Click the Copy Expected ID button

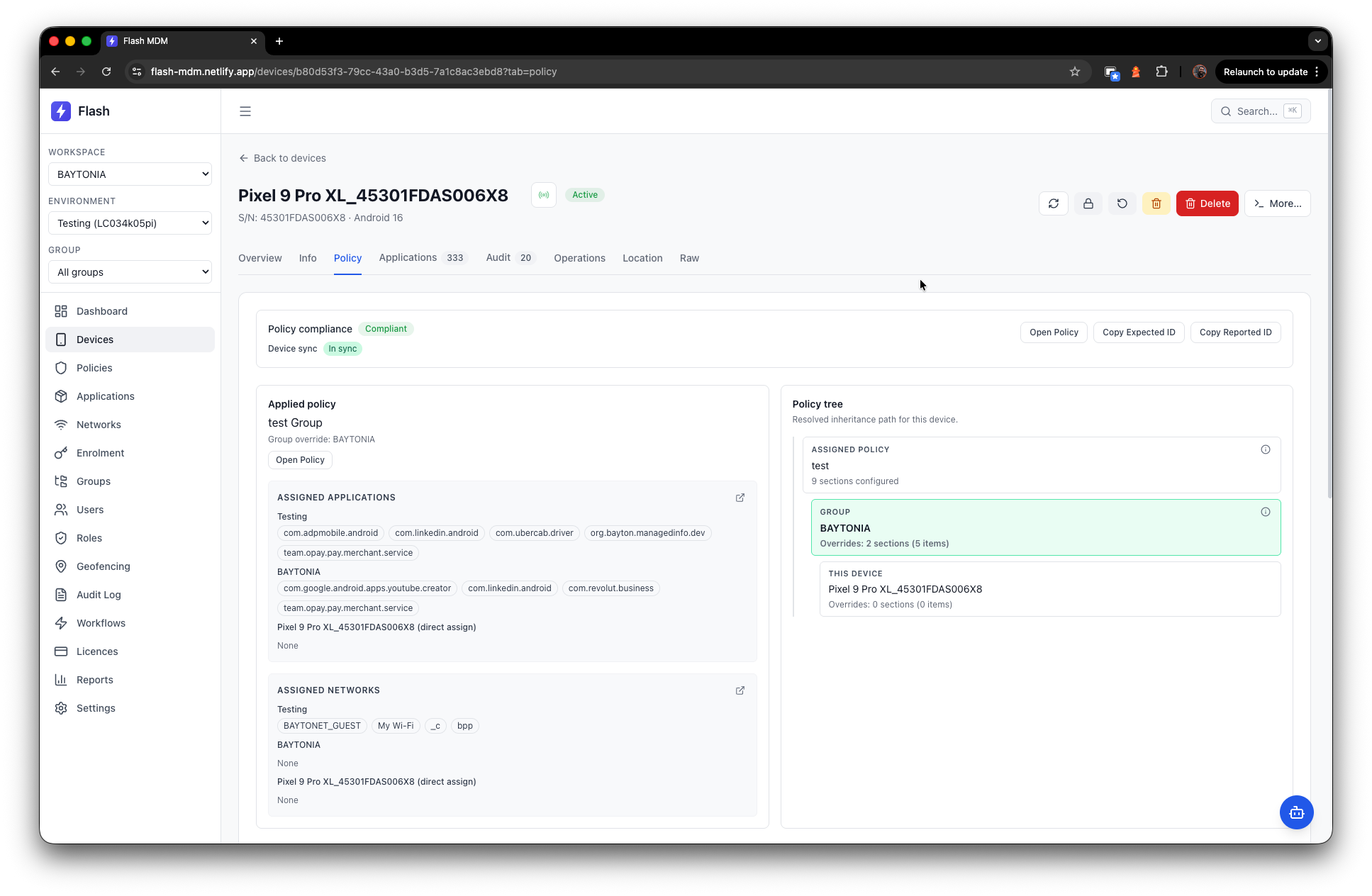click(1138, 332)
